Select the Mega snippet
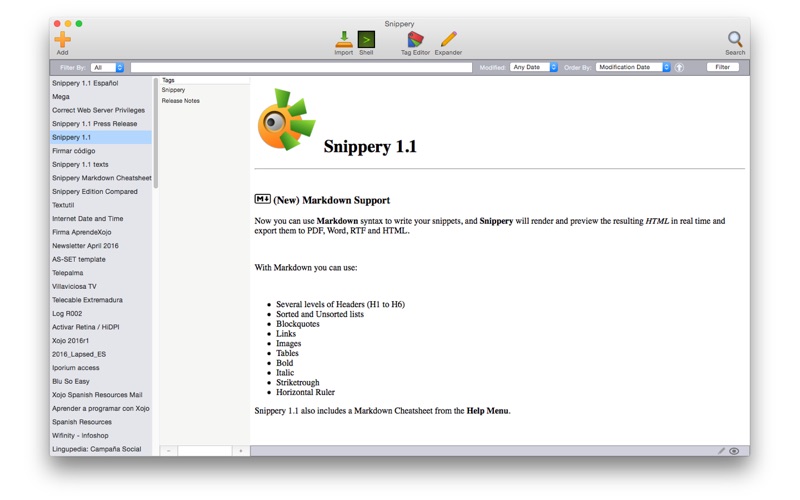 [x=101, y=96]
